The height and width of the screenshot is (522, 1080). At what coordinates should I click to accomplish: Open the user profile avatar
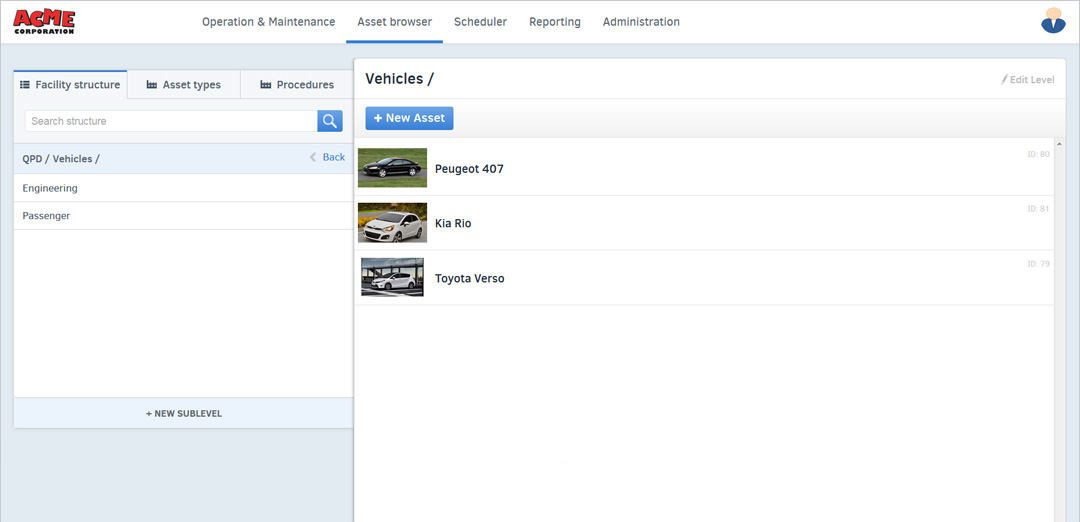[x=1053, y=21]
